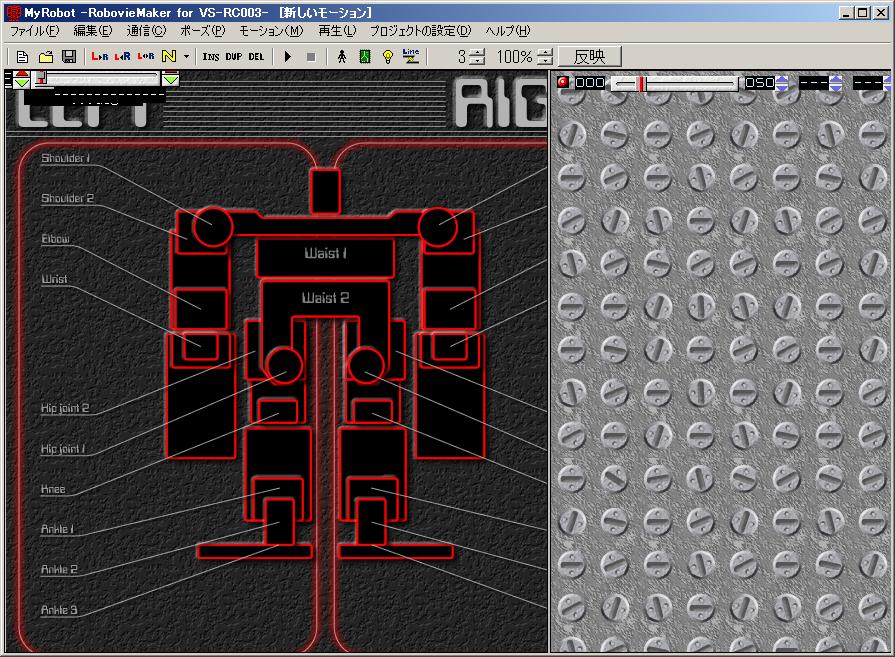Click the Hip joint 2 label

65,408
